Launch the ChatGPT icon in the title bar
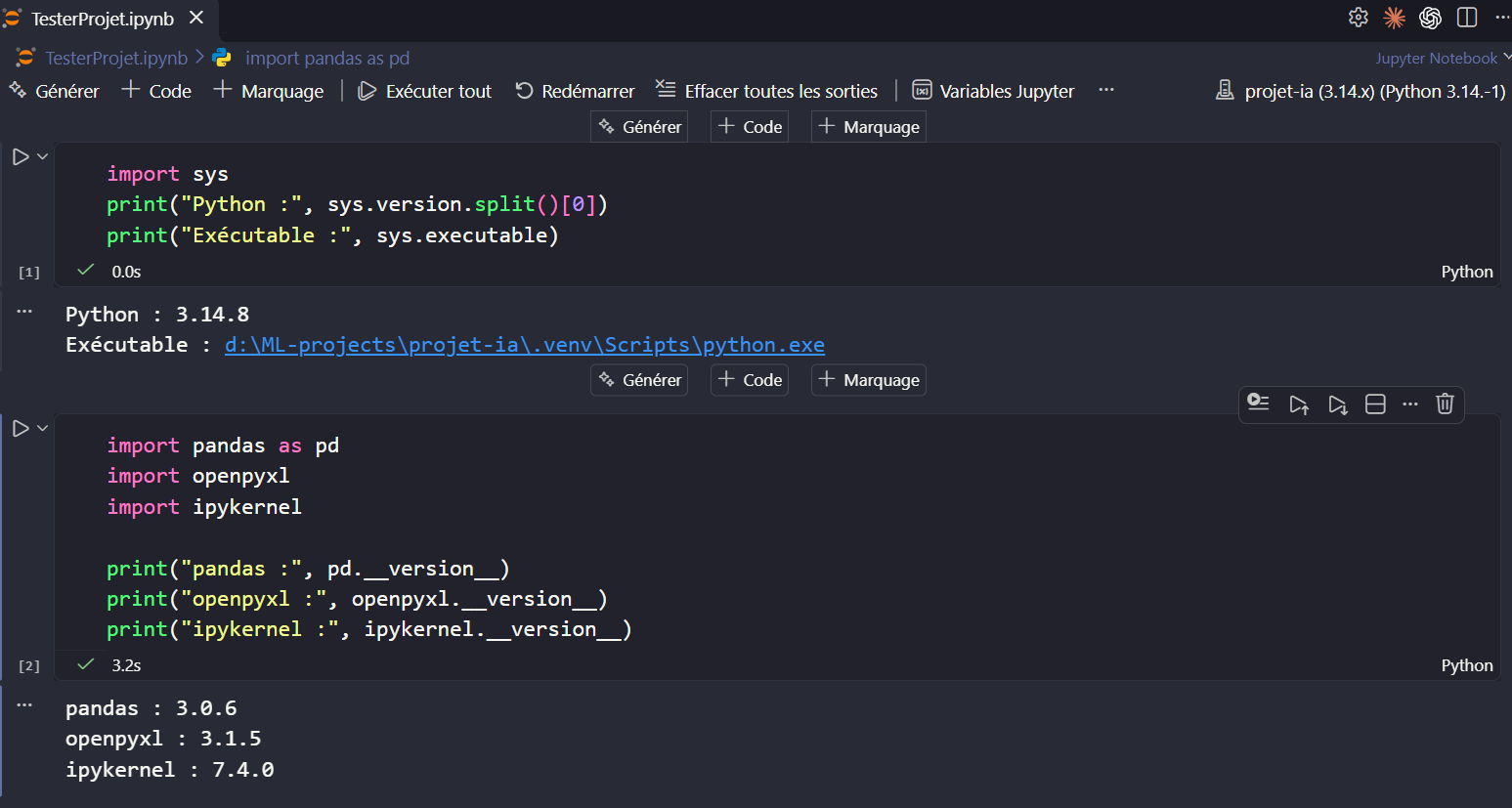The width and height of the screenshot is (1512, 808). [1431, 18]
